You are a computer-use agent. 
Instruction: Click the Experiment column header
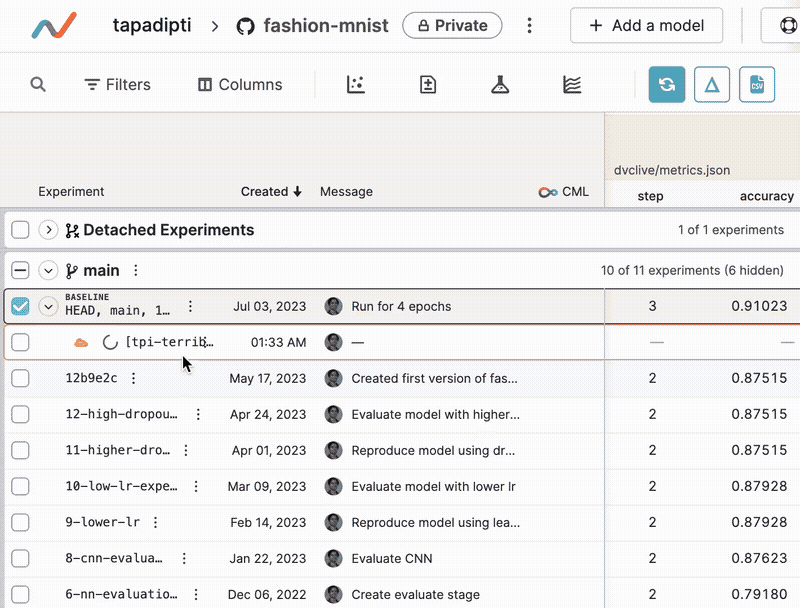pos(71,191)
